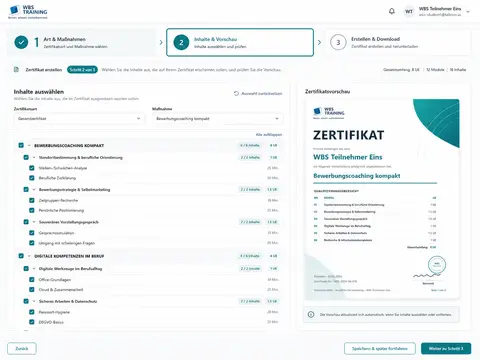Click the Zertifikatsvorschau heading

point(327,91)
